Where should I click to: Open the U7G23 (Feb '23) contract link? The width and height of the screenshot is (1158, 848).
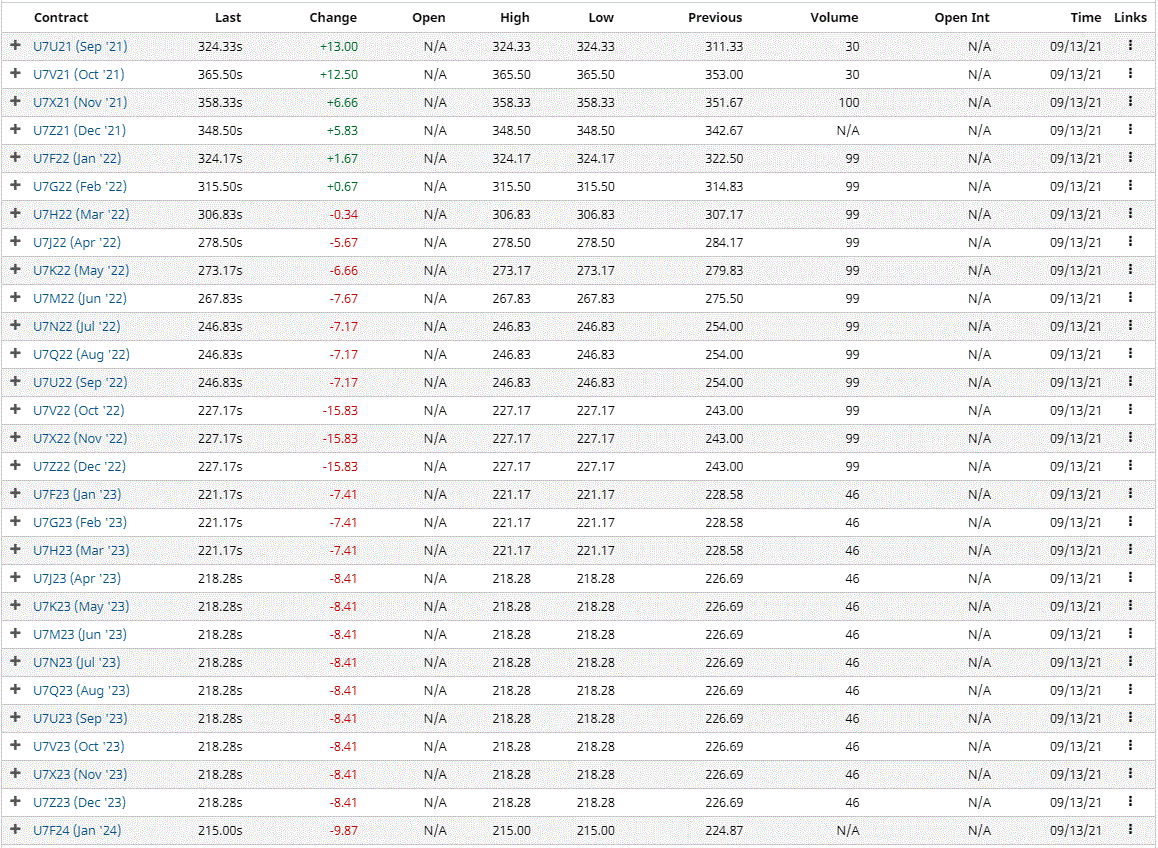pyautogui.click(x=81, y=522)
